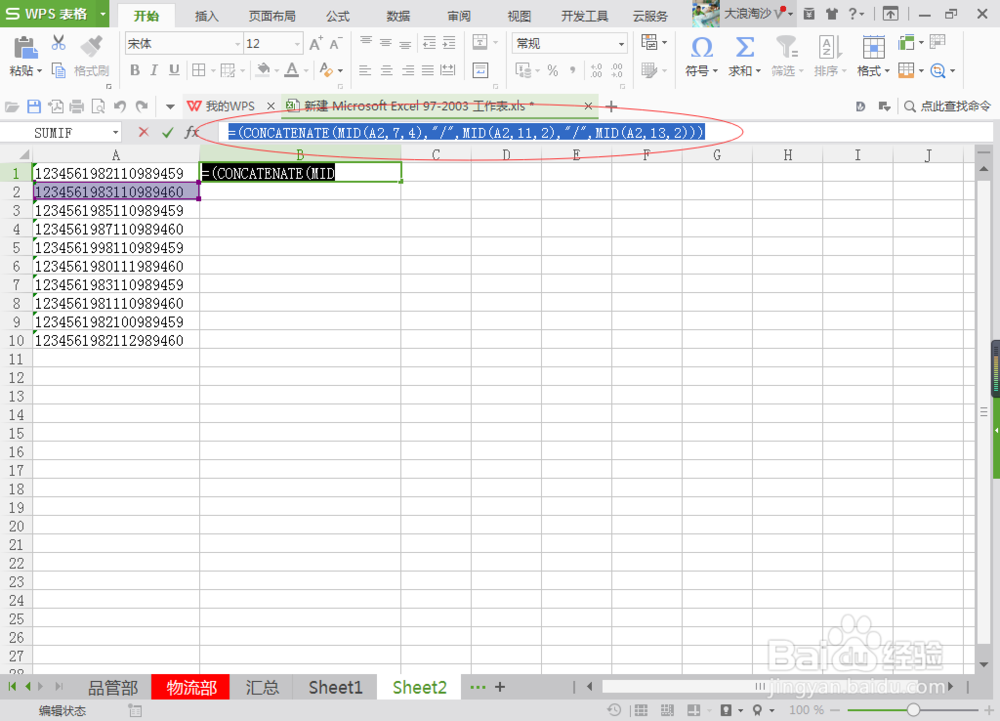Click the find magnifier icon in ribbon
Viewport: 1000px width, 721px height.
(937, 71)
